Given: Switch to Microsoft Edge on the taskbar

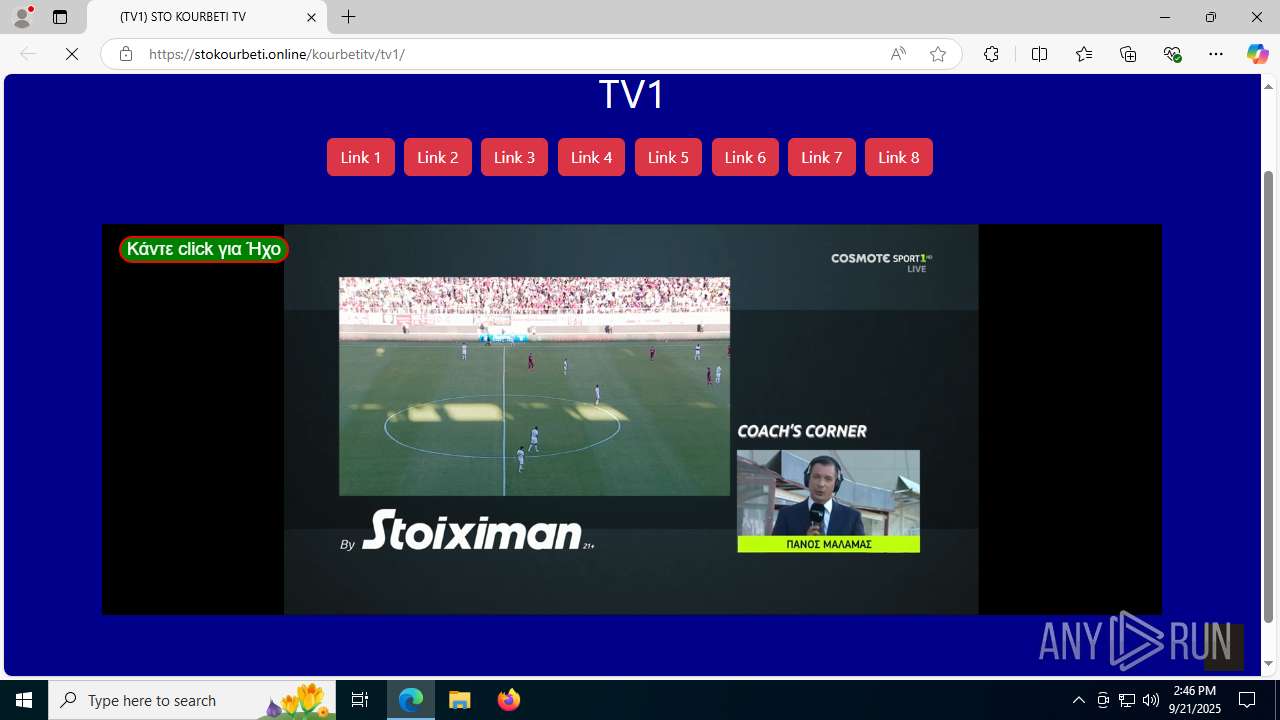Looking at the screenshot, I should (411, 700).
